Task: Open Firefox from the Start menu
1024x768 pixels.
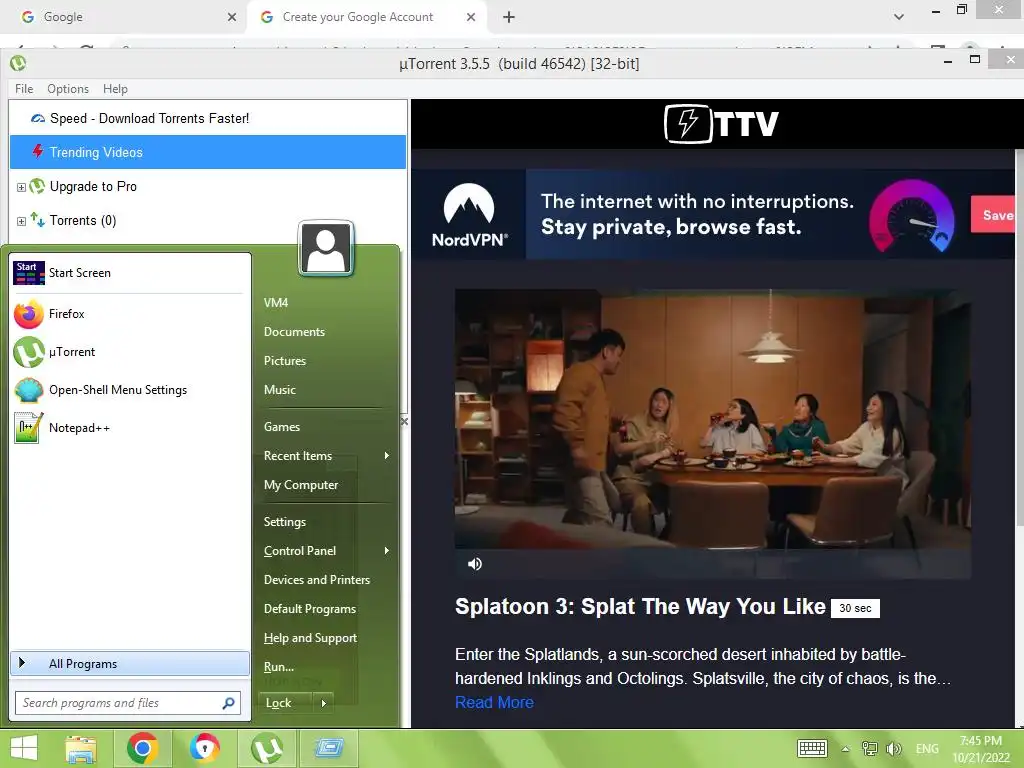Action: coord(130,314)
